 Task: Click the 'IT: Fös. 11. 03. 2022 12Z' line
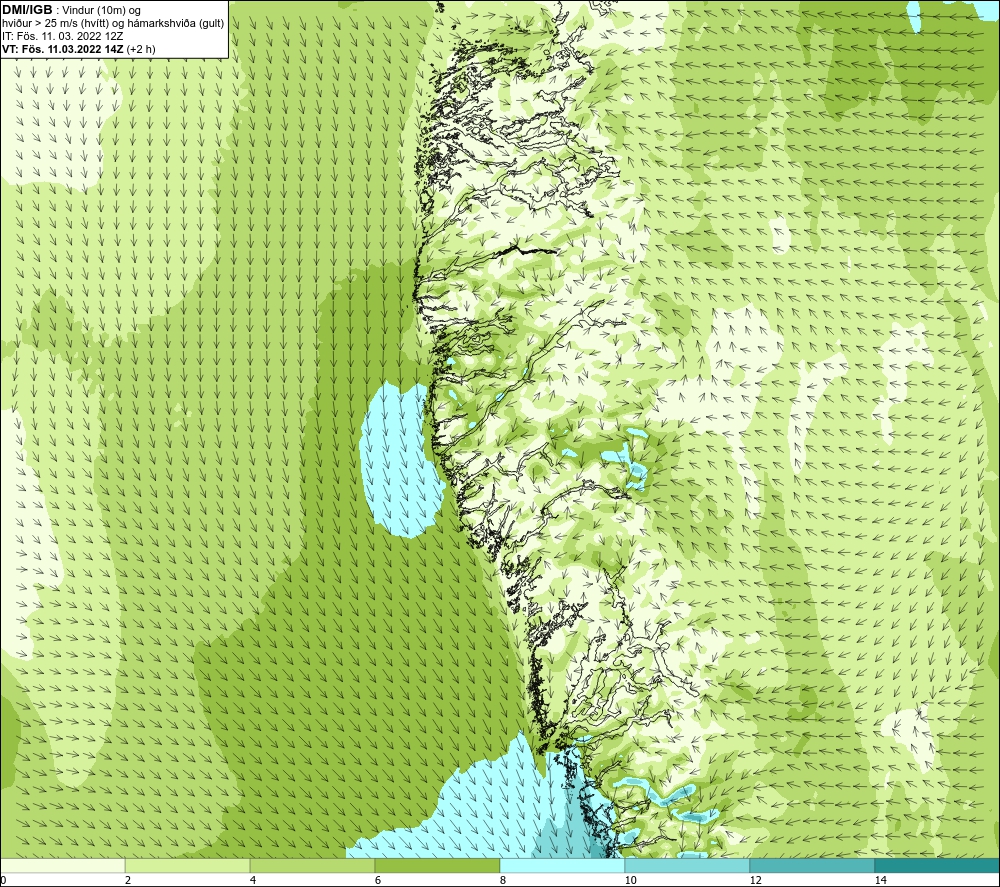(x=62, y=36)
